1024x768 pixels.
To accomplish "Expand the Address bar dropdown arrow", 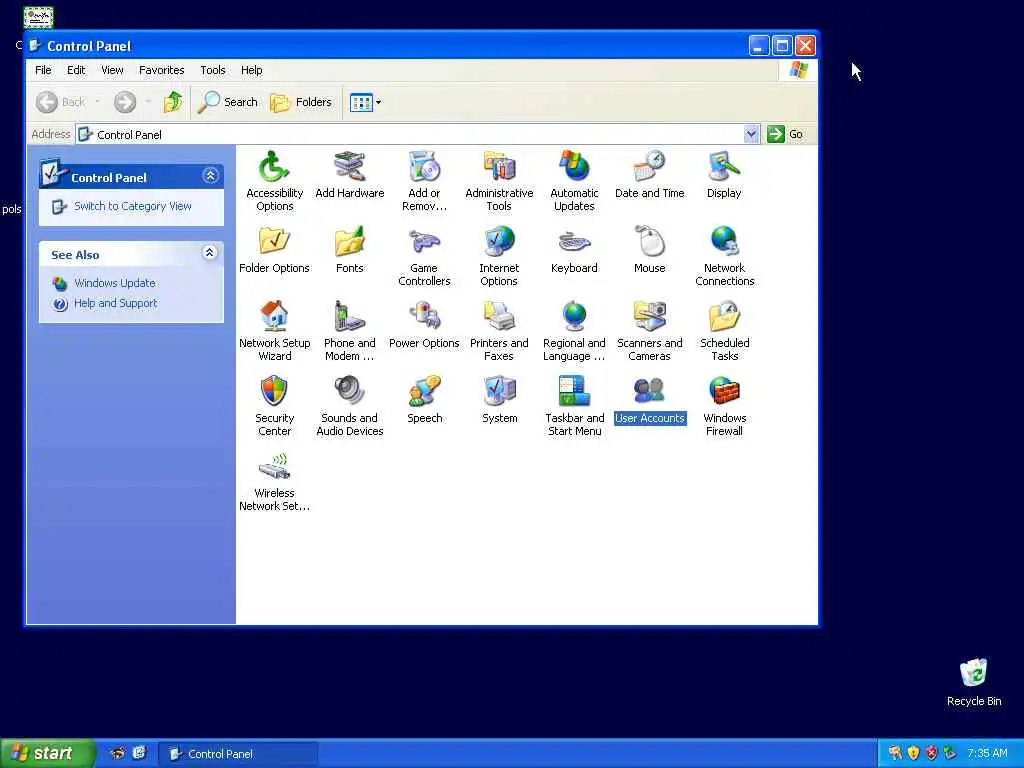I will (751, 134).
